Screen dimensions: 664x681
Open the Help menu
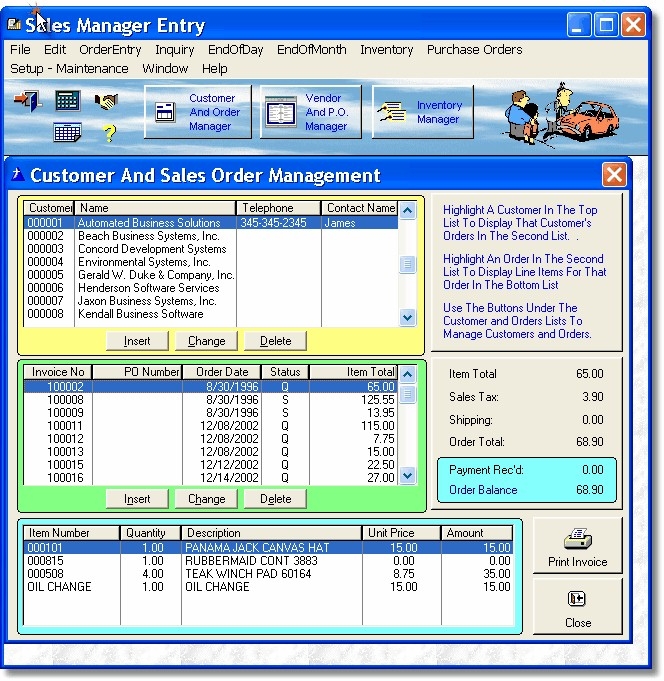(215, 69)
